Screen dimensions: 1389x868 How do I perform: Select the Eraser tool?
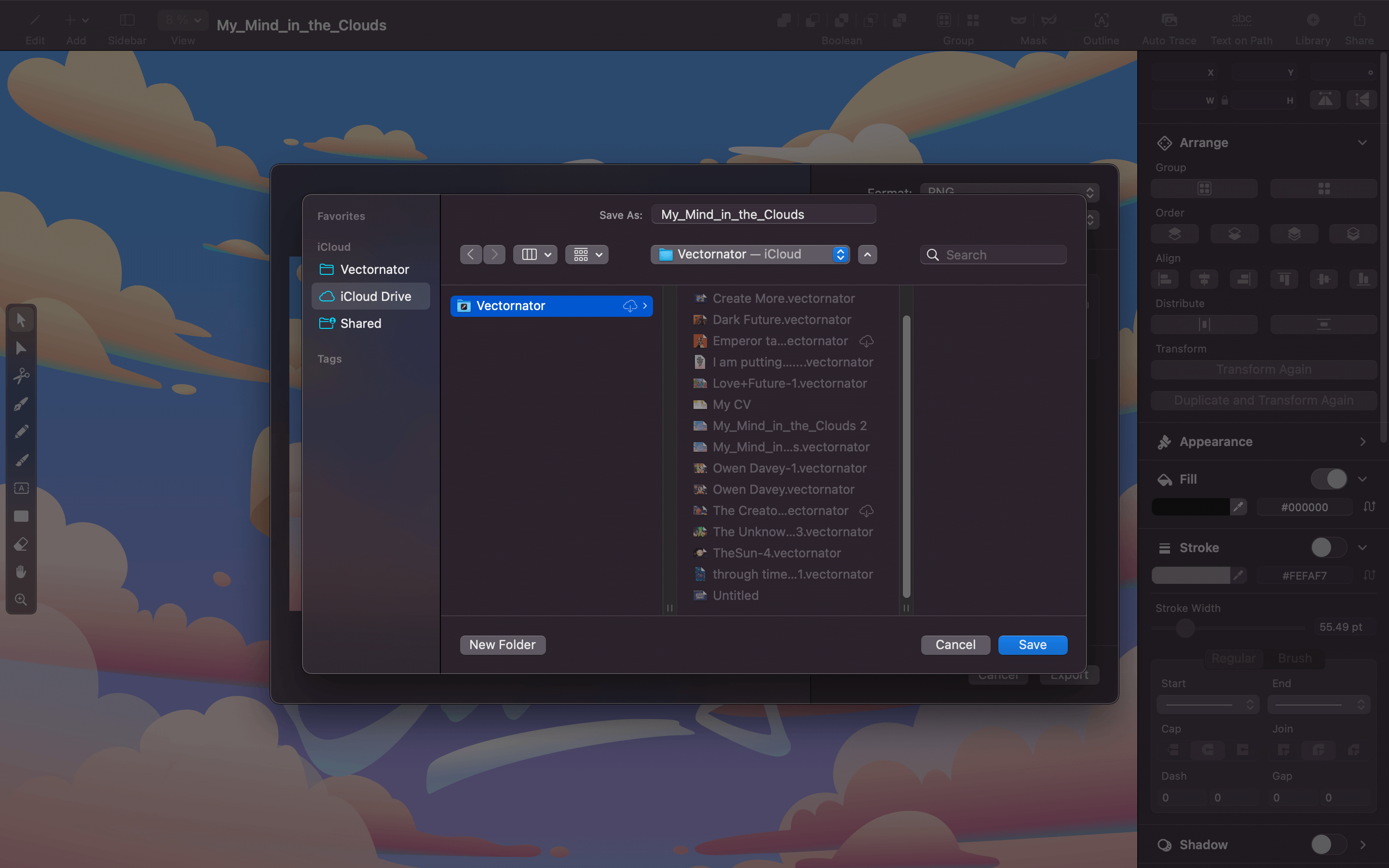tap(21, 543)
